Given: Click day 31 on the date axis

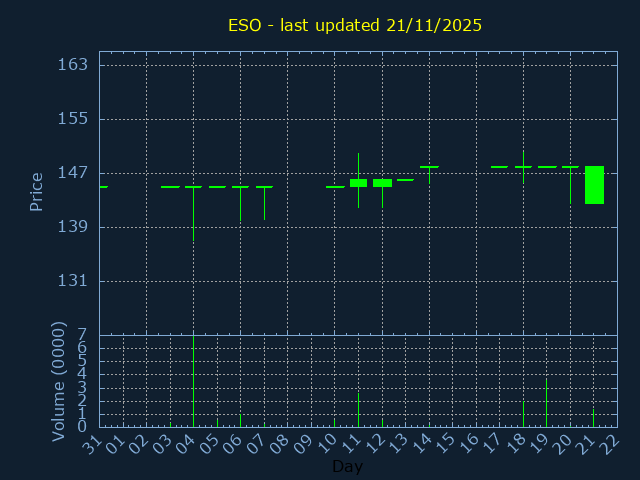Looking at the screenshot, I should [92, 445].
